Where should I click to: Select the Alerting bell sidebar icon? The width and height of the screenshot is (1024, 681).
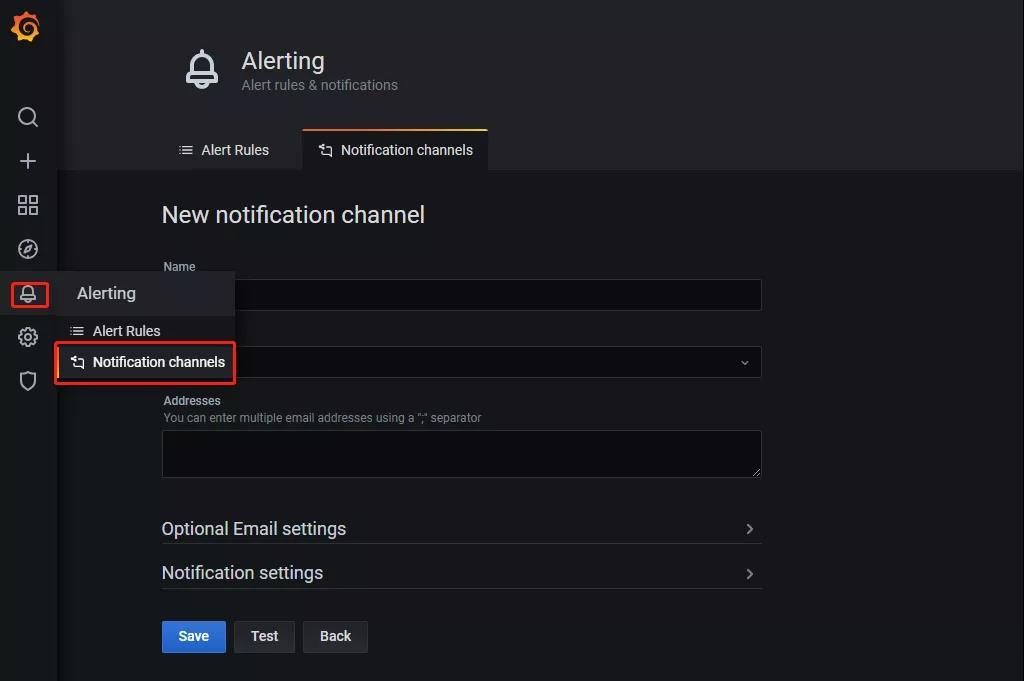tap(29, 294)
